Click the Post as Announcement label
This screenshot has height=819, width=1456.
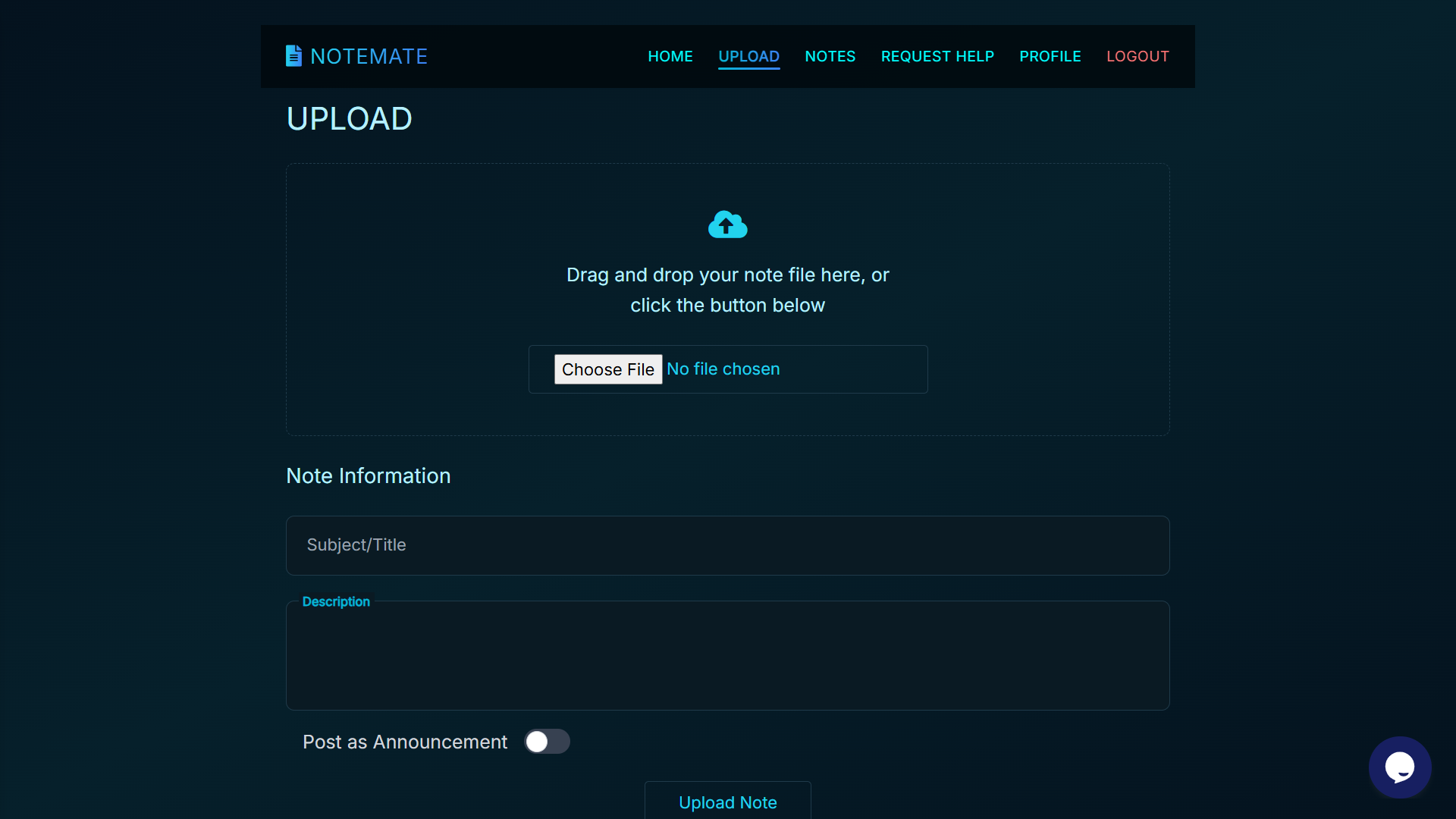tap(404, 742)
